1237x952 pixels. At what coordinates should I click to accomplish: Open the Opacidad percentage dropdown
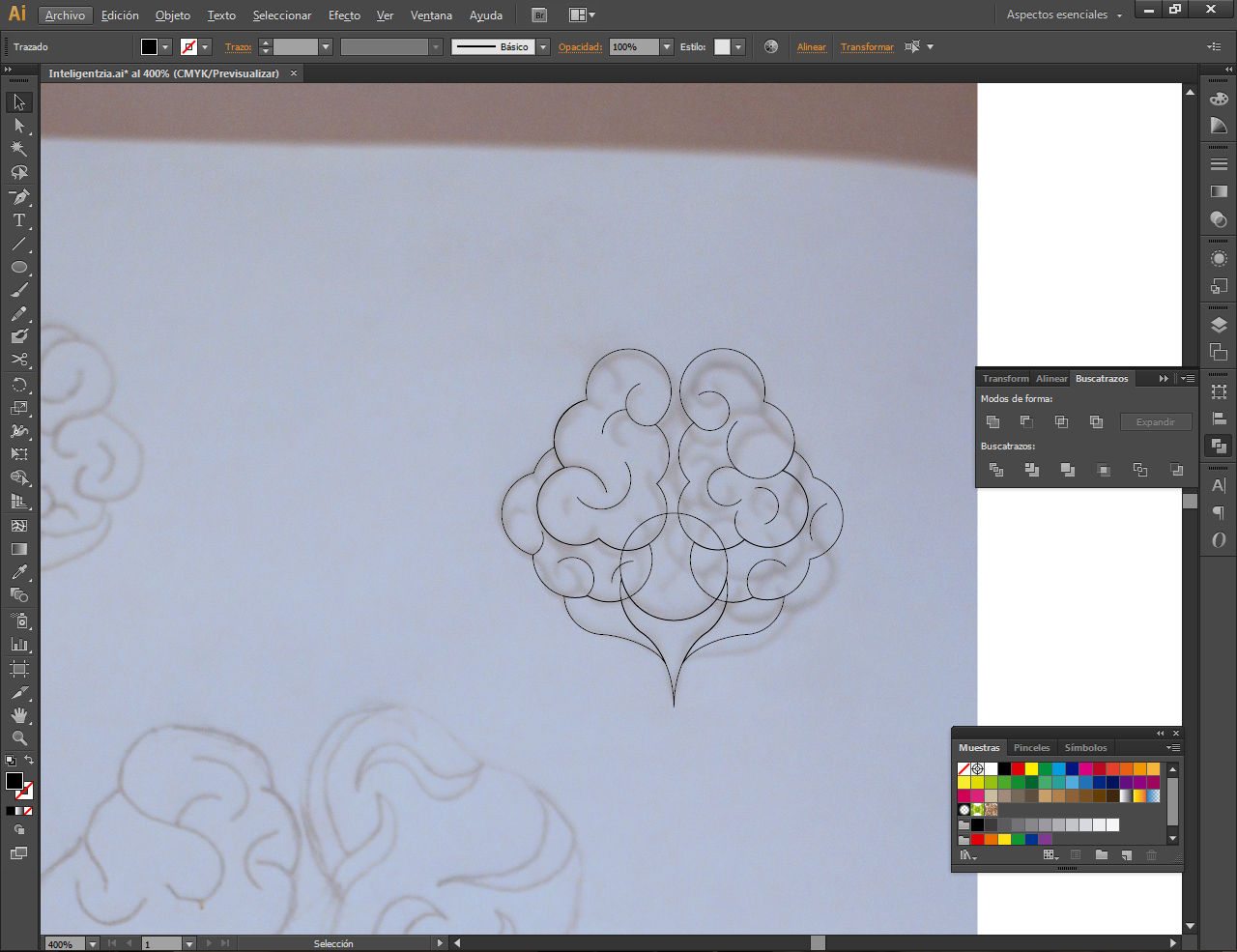(x=667, y=46)
